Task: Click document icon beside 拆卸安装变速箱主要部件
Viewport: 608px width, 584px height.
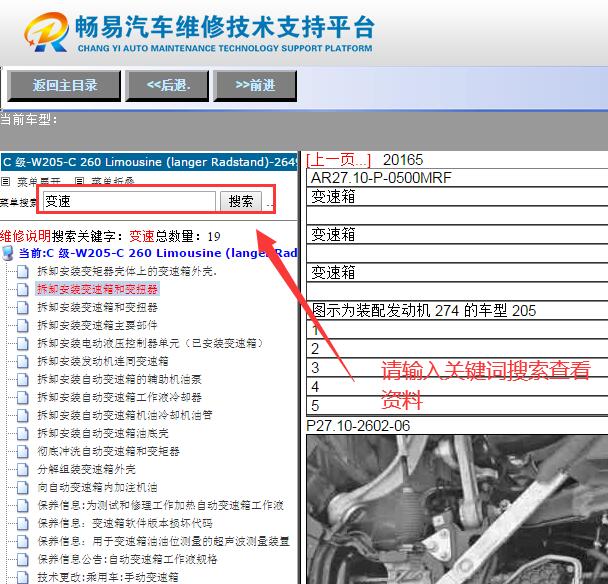Action: [23, 325]
